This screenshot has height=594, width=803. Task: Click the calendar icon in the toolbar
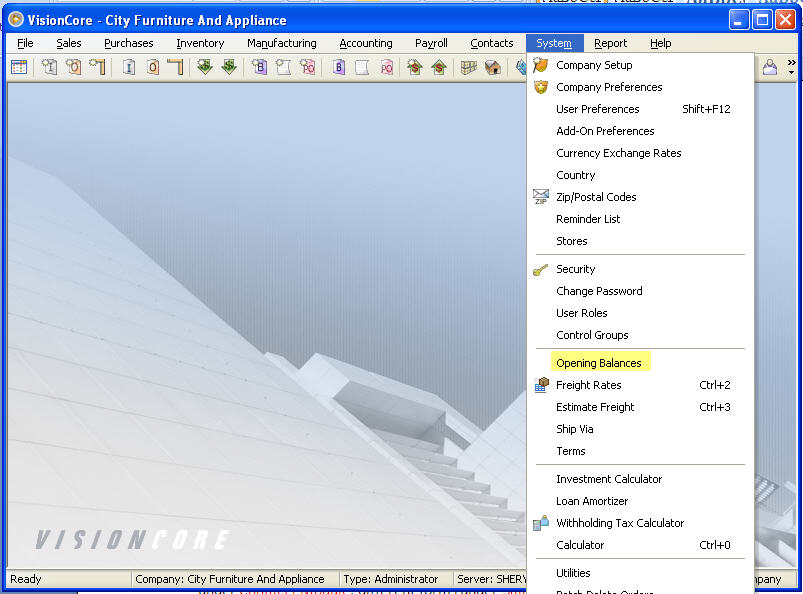tap(19, 67)
